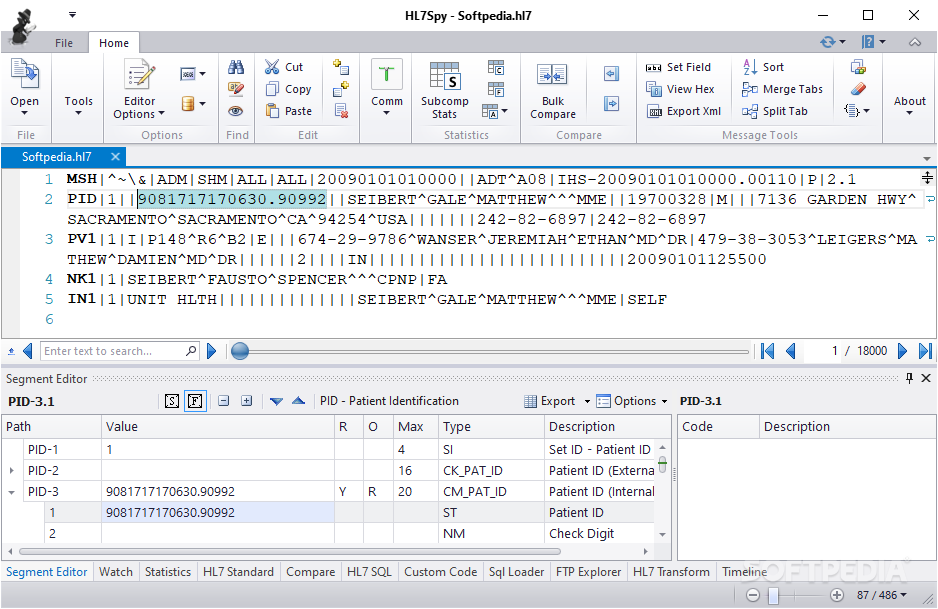Switch to the Watch tab
The image size is (938, 609).
pos(115,572)
